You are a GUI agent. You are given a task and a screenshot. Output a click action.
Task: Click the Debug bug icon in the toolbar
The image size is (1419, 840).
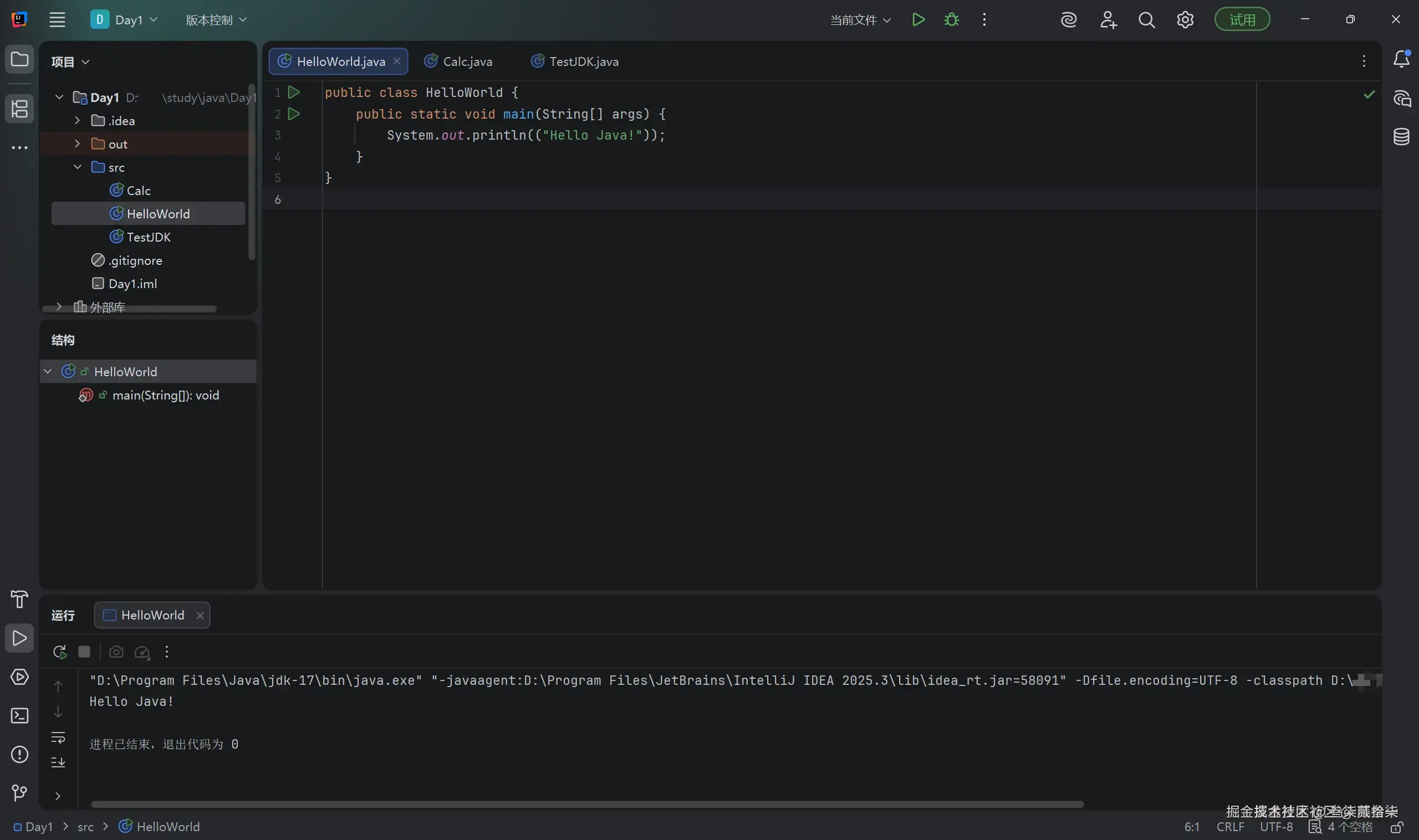(x=951, y=20)
